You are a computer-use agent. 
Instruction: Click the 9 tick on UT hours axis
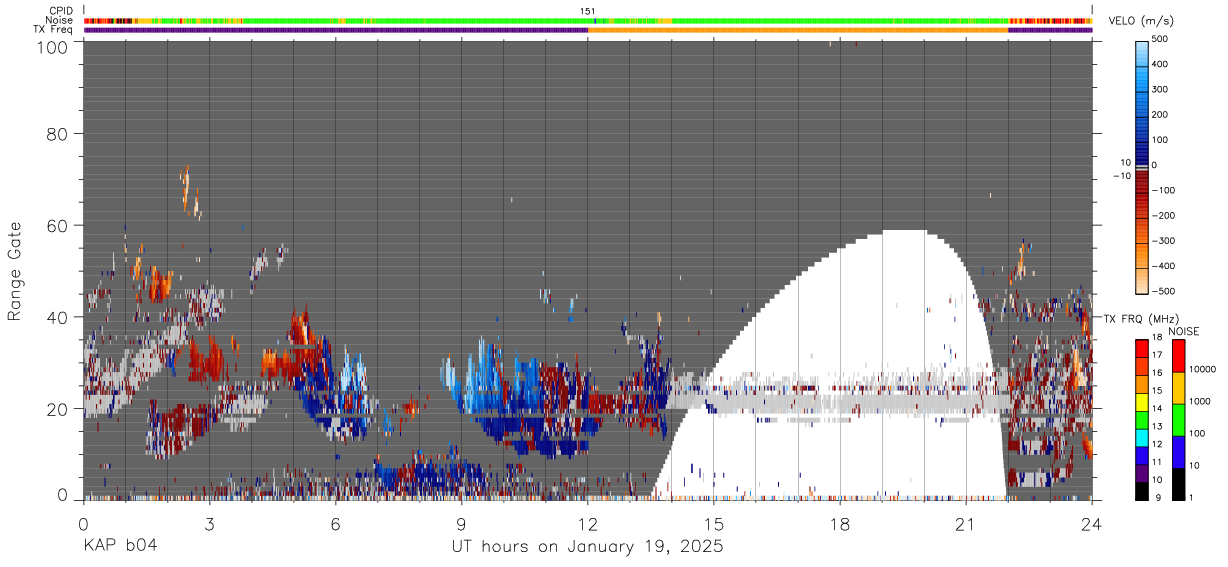point(462,523)
